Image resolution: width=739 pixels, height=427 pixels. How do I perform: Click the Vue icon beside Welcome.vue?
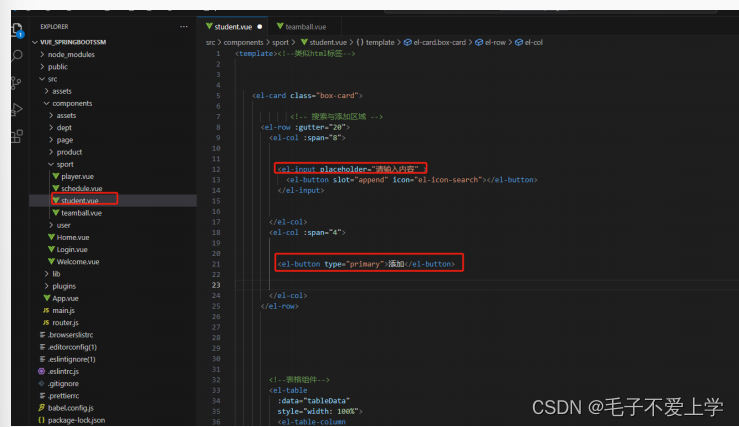[x=51, y=262]
